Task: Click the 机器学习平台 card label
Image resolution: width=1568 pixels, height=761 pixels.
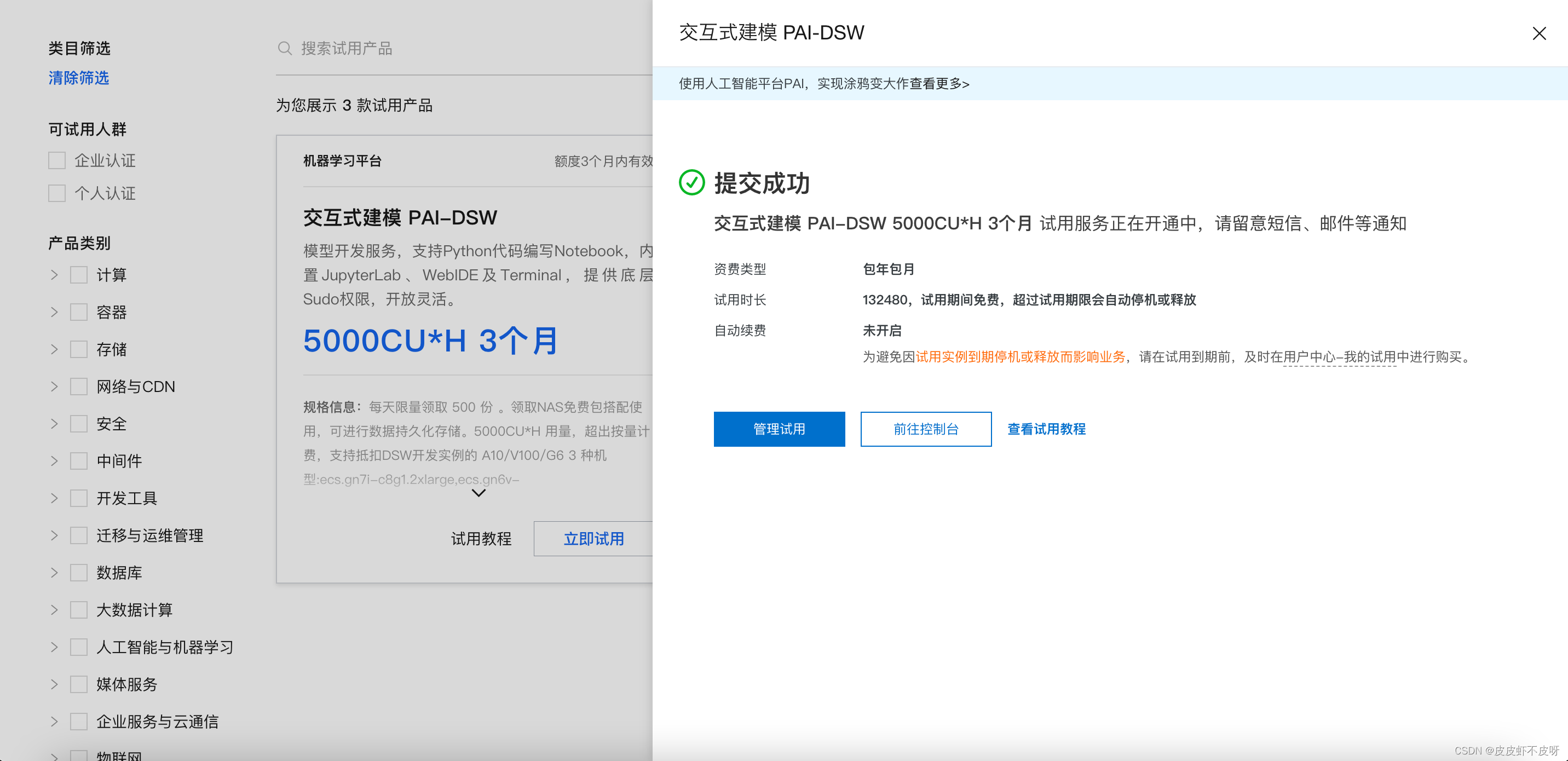Action: point(342,161)
